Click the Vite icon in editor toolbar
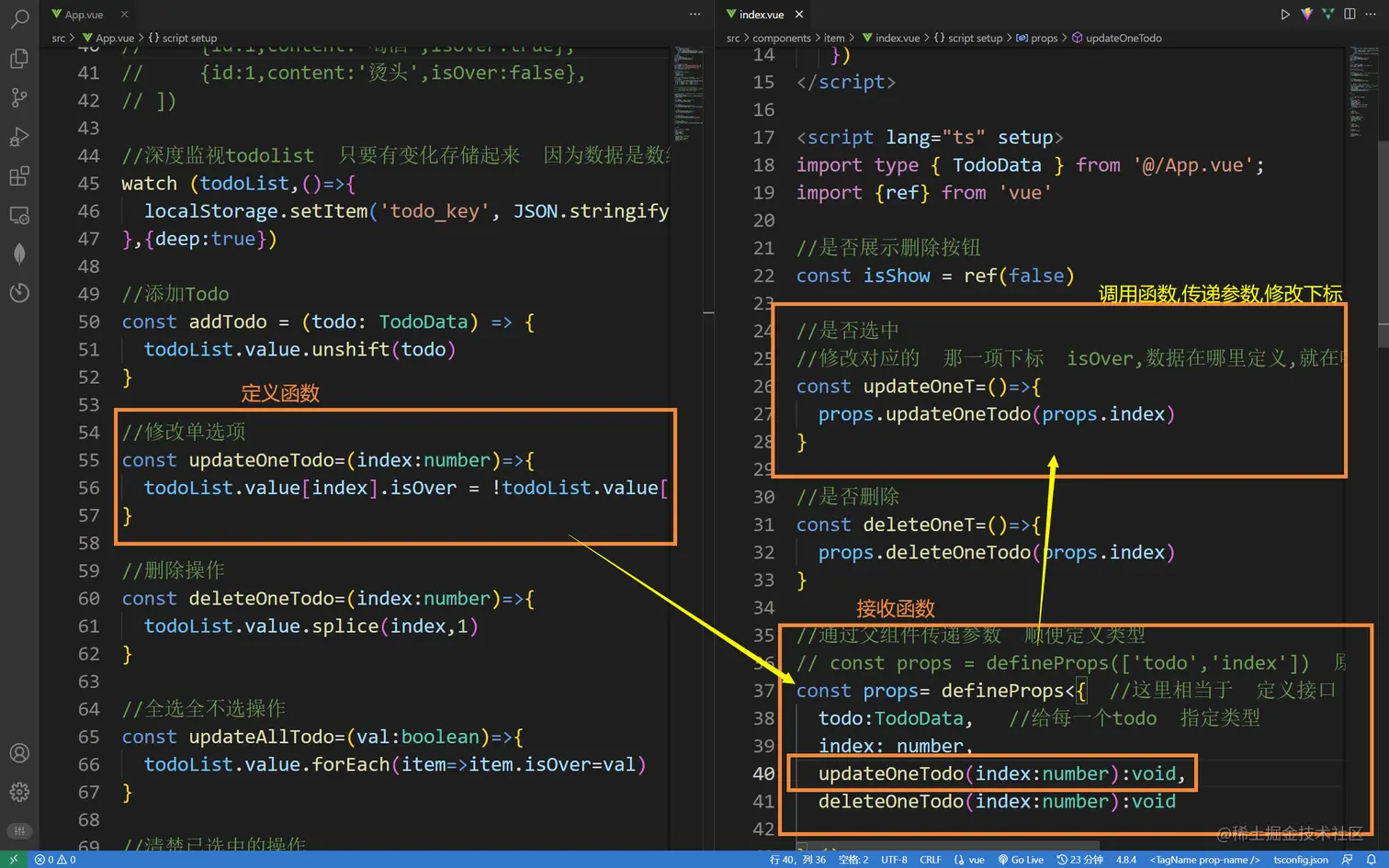1389x868 pixels. (x=1306, y=14)
